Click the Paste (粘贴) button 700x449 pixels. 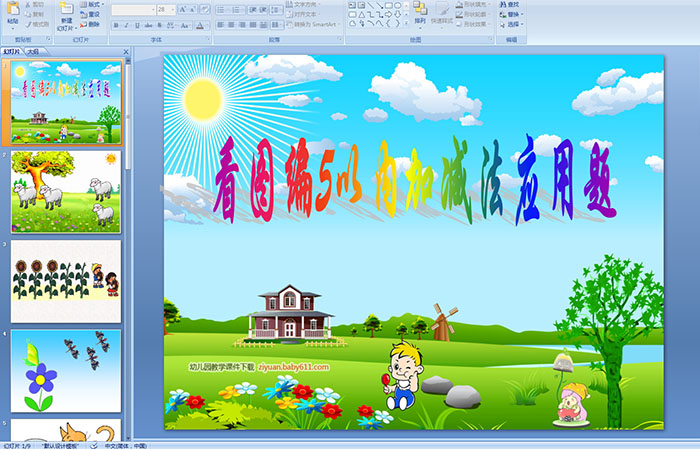tap(13, 15)
